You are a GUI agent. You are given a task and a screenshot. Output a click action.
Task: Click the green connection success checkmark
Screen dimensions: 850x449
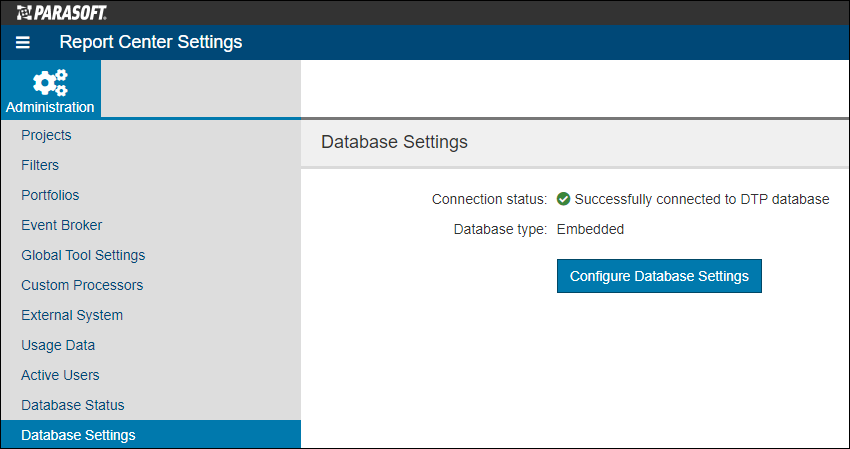tap(563, 200)
